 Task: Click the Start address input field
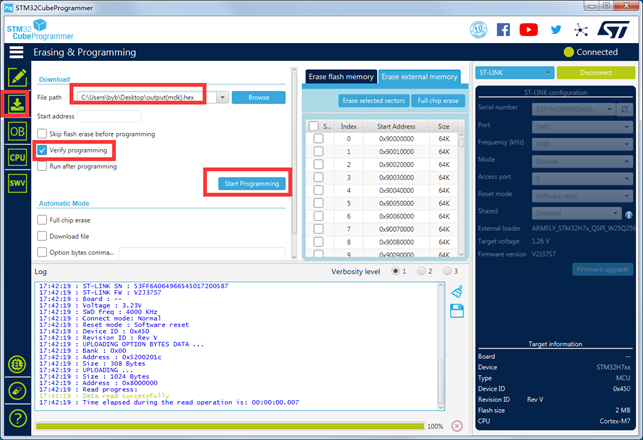(109, 116)
